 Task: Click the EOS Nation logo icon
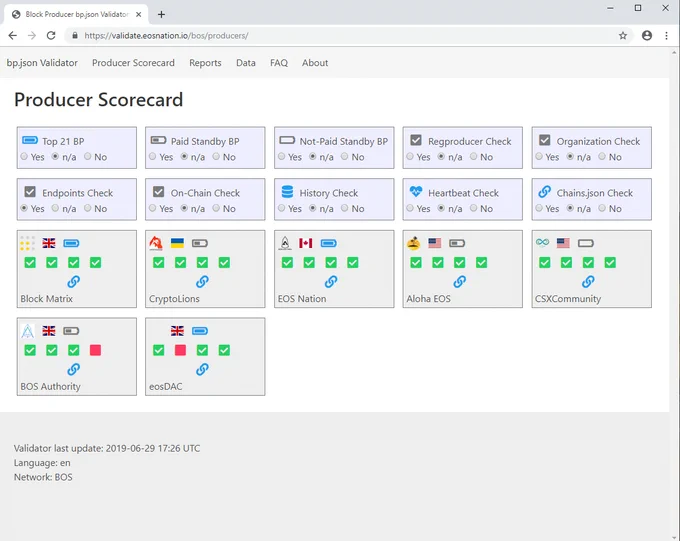[x=285, y=243]
